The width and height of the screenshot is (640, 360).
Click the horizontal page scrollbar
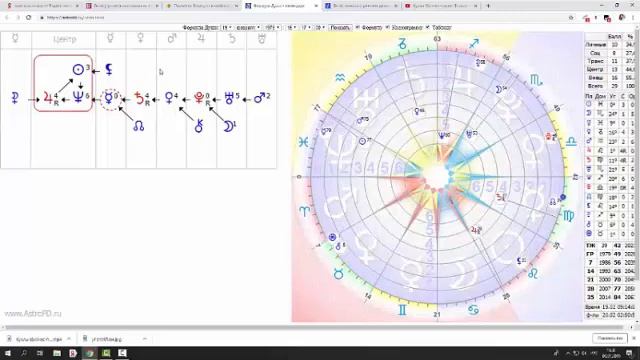(314, 327)
